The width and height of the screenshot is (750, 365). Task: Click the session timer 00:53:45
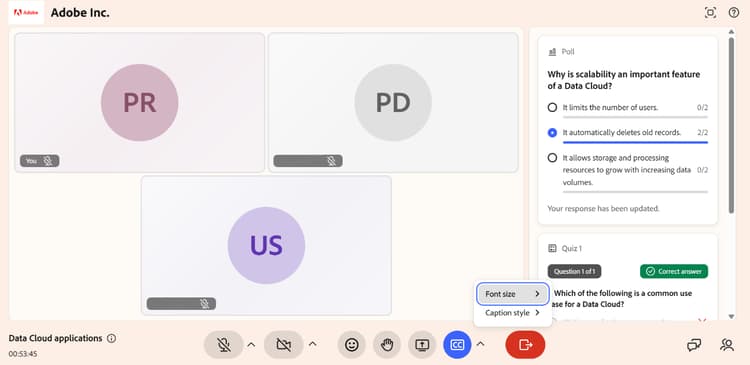[x=22, y=354]
